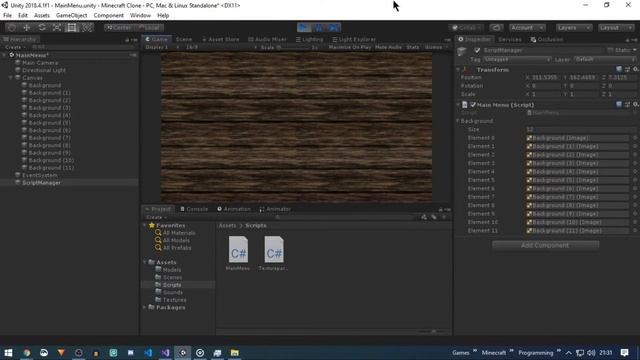Image resolution: width=640 pixels, height=360 pixels.
Task: Toggle ScriptManager active checkbox
Action: [477, 50]
